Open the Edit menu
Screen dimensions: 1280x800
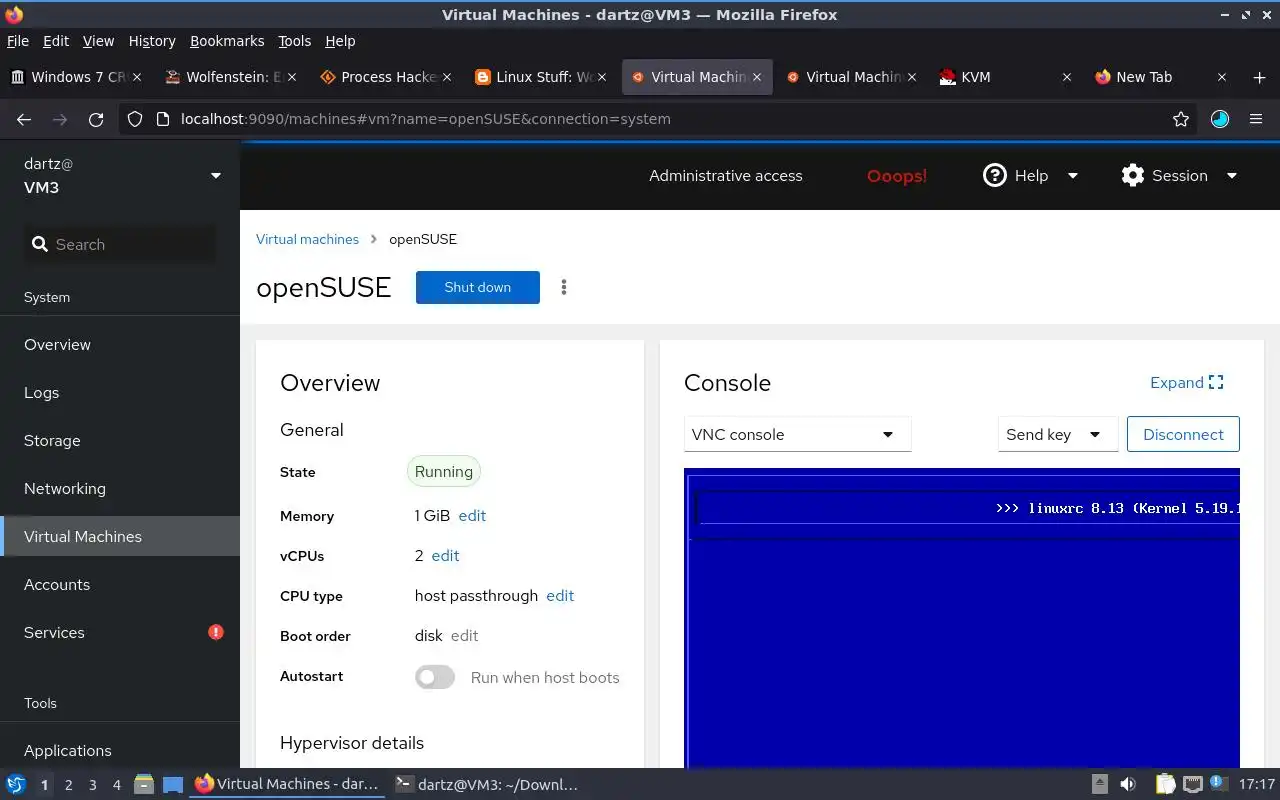point(56,41)
